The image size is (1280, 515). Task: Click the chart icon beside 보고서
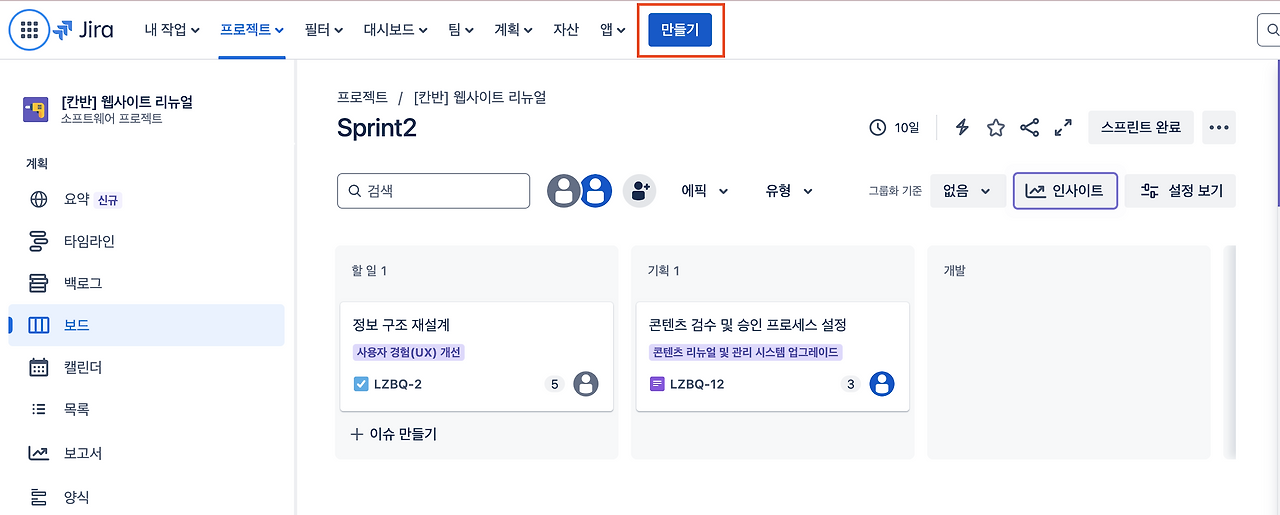[39, 453]
